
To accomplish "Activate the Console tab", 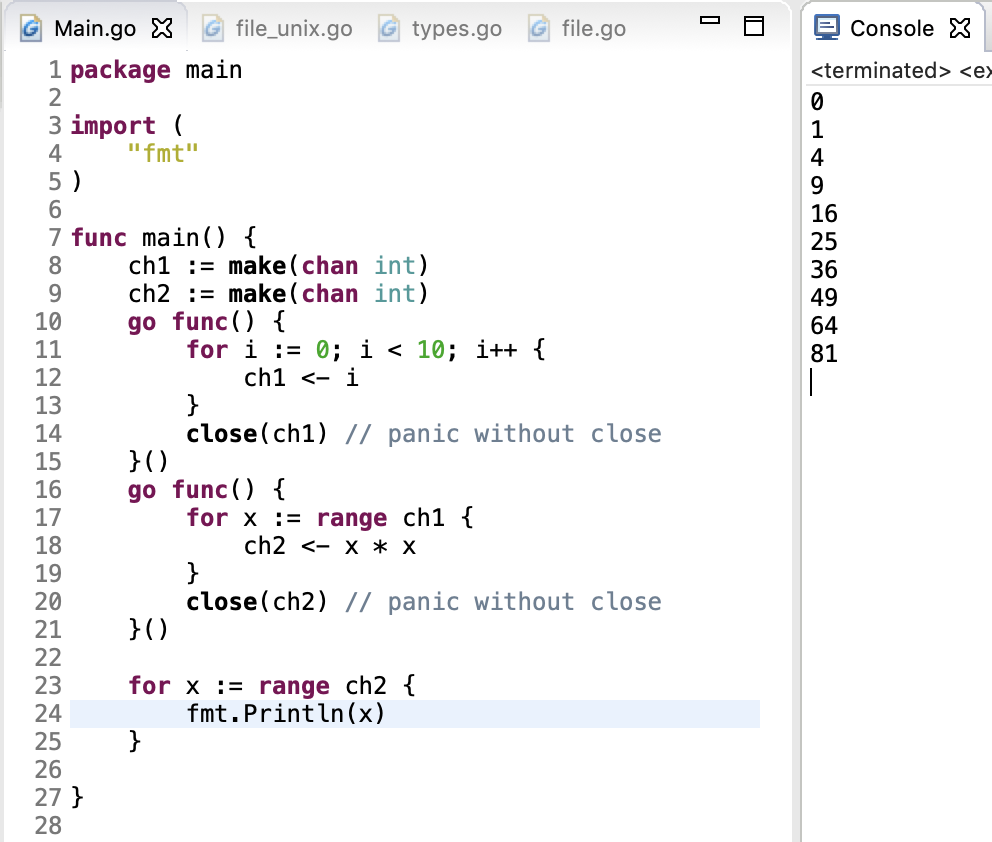I will coord(891,29).
